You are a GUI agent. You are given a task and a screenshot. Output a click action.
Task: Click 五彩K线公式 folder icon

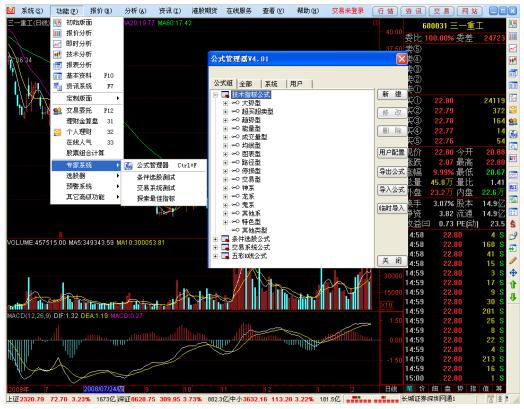pyautogui.click(x=225, y=256)
